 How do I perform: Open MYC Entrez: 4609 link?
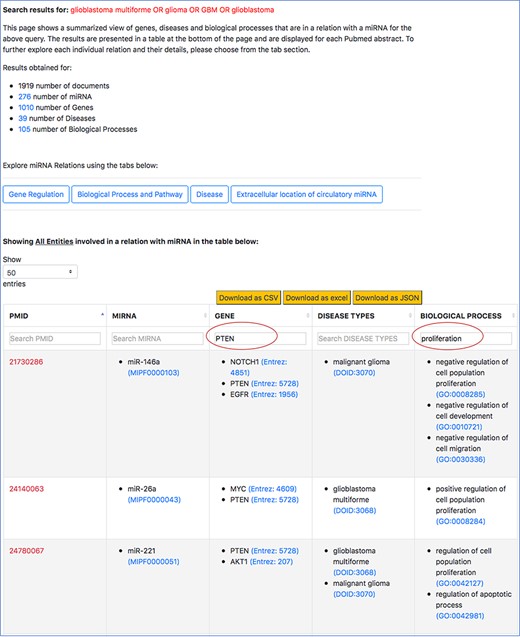coord(272,489)
